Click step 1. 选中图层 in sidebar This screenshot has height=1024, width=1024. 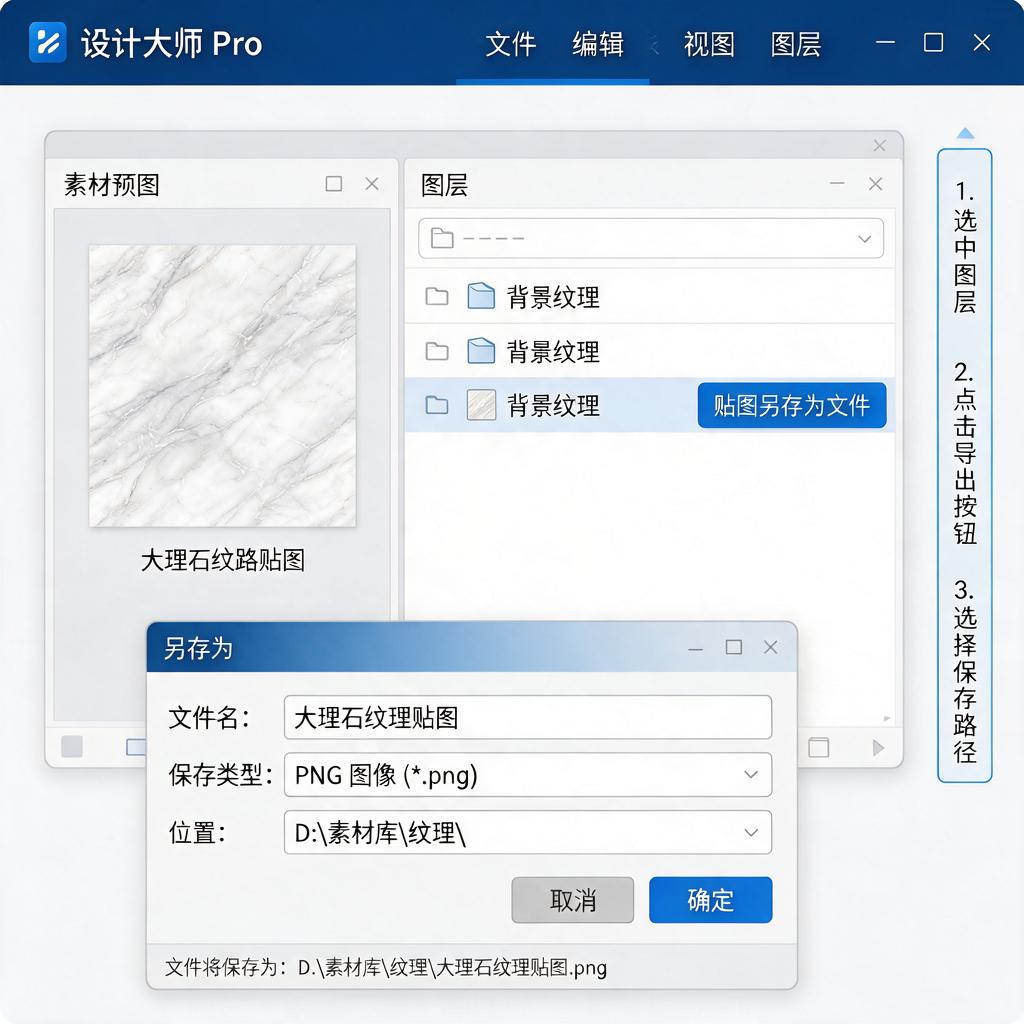click(965, 246)
